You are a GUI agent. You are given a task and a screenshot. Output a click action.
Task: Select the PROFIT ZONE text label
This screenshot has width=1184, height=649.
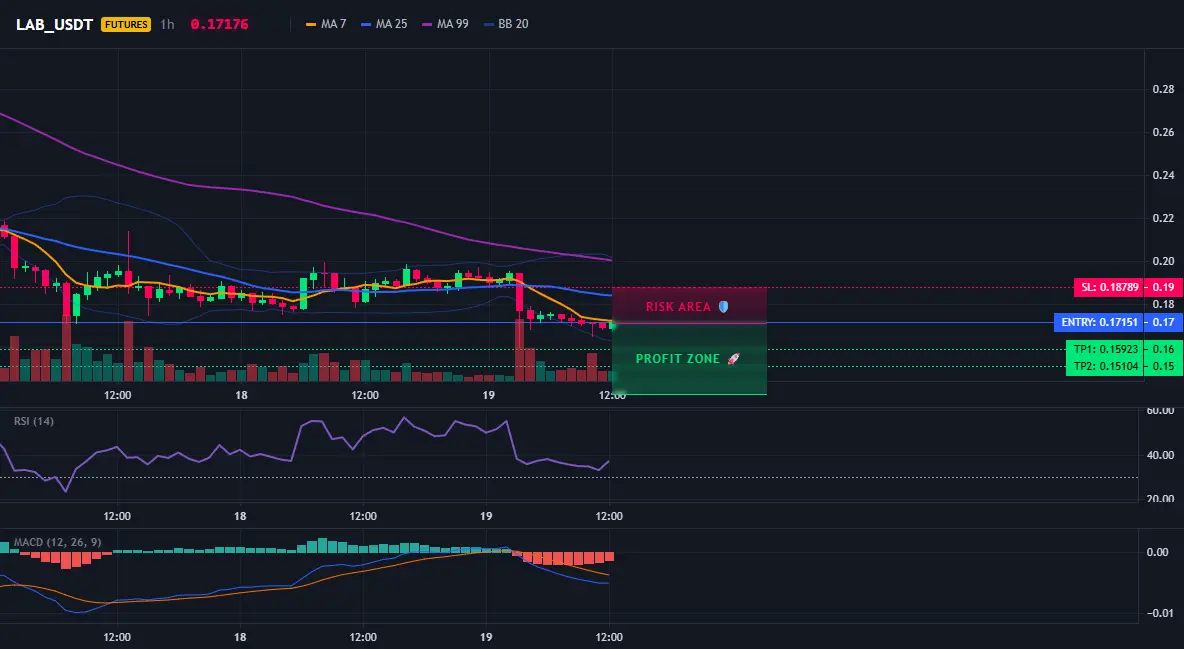678,359
